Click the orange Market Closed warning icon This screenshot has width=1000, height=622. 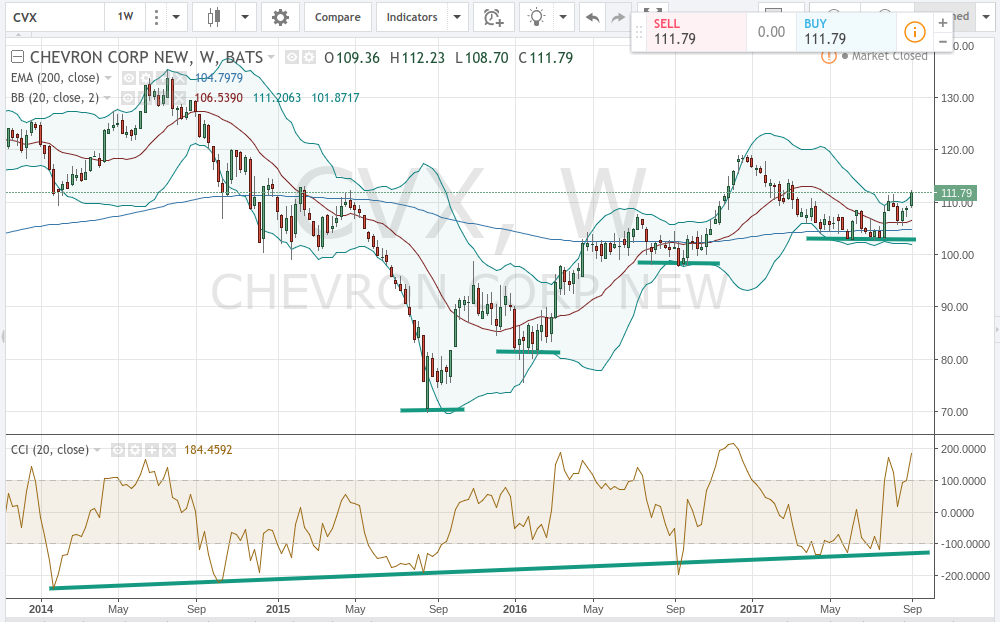pyautogui.click(x=828, y=56)
